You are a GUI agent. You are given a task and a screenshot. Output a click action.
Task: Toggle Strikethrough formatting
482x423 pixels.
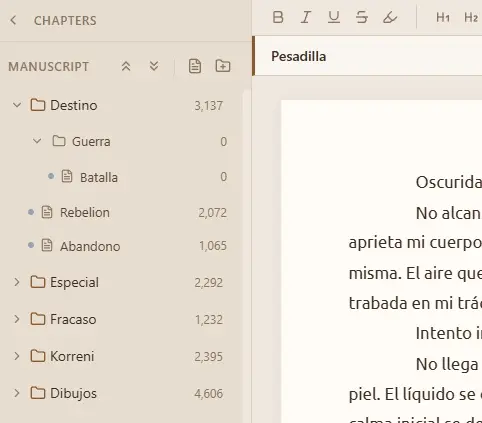click(362, 17)
